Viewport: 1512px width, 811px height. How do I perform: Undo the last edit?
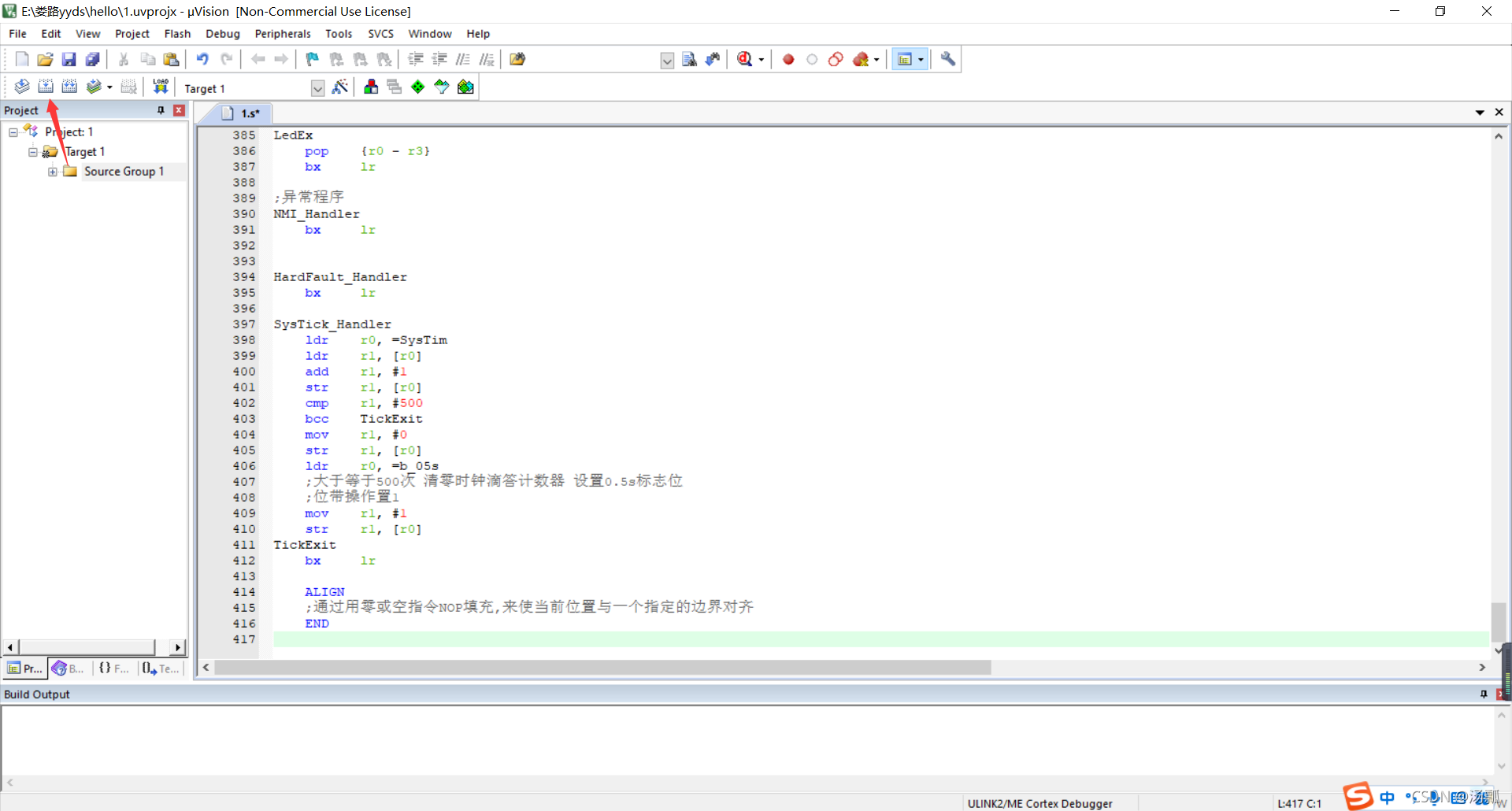click(202, 59)
